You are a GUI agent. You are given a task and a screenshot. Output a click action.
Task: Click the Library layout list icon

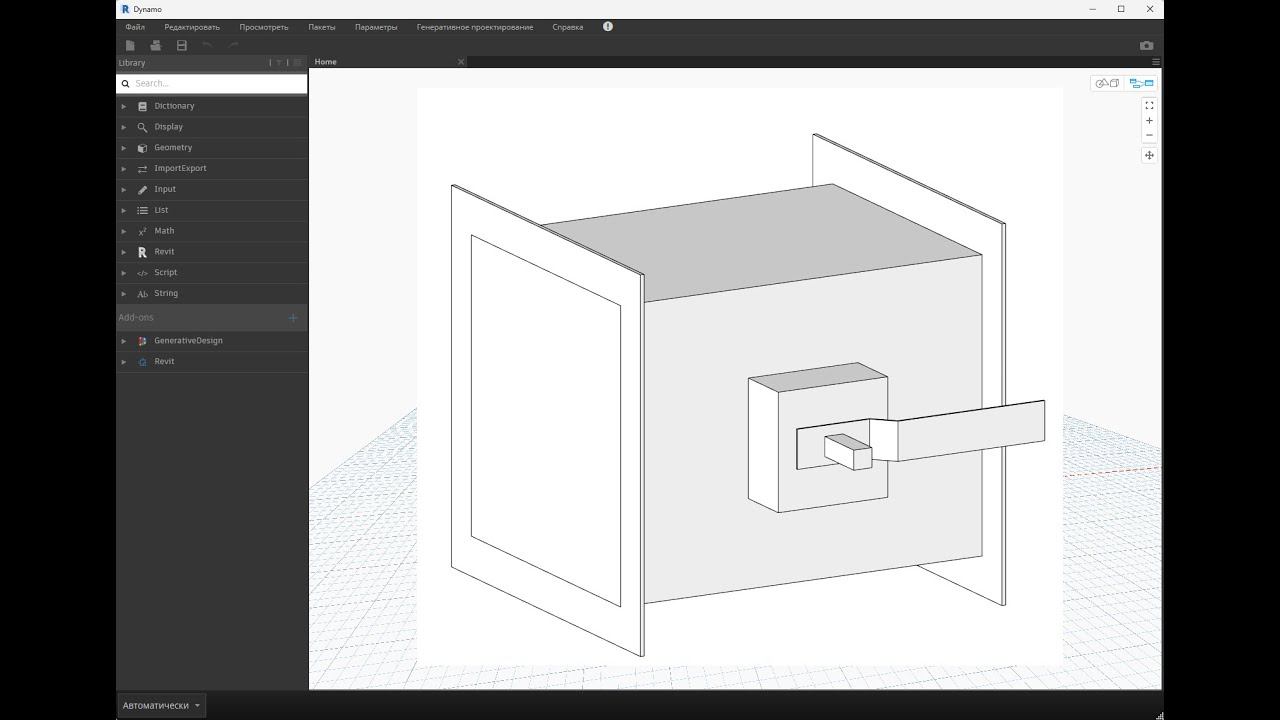[x=297, y=63]
